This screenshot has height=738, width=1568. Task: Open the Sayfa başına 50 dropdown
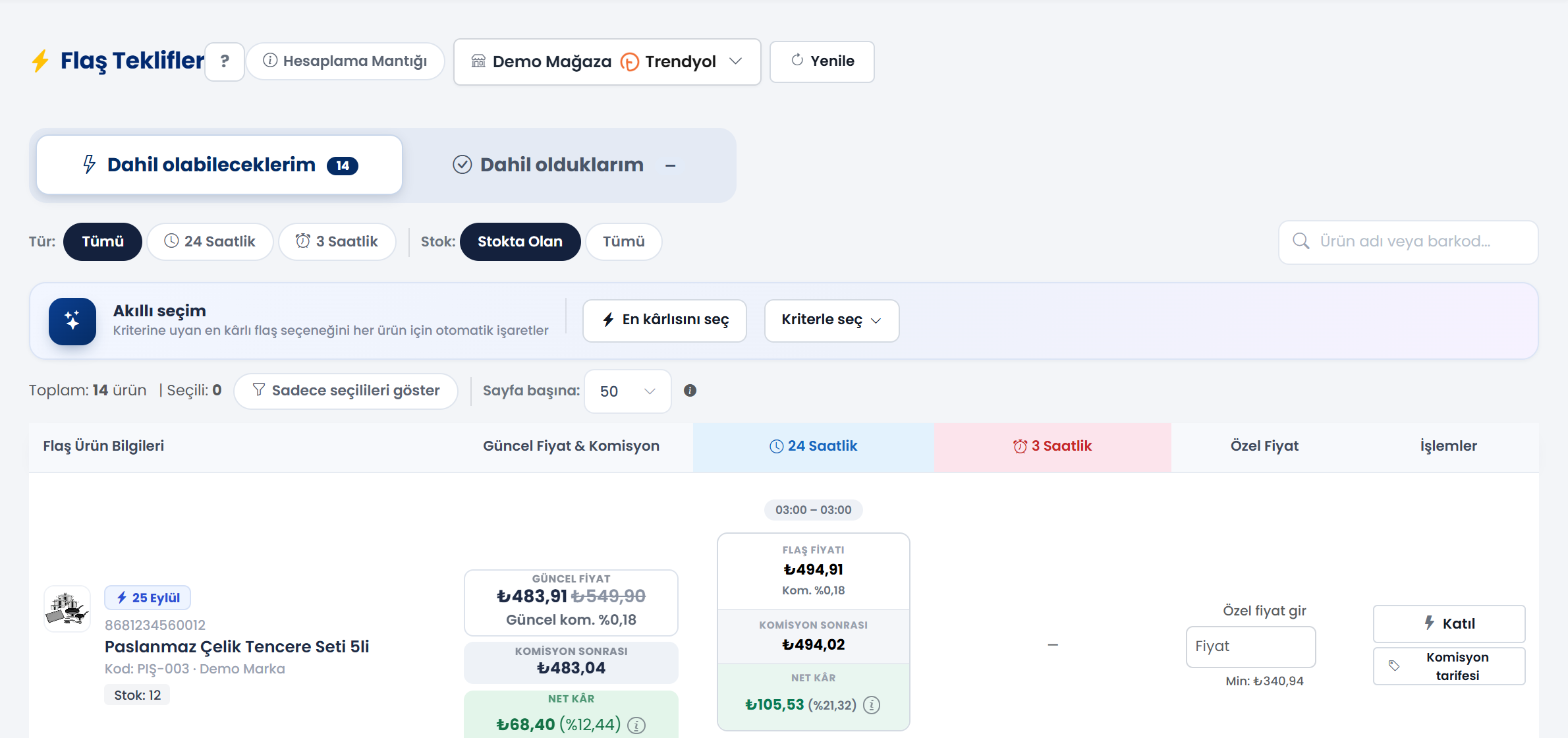point(627,391)
